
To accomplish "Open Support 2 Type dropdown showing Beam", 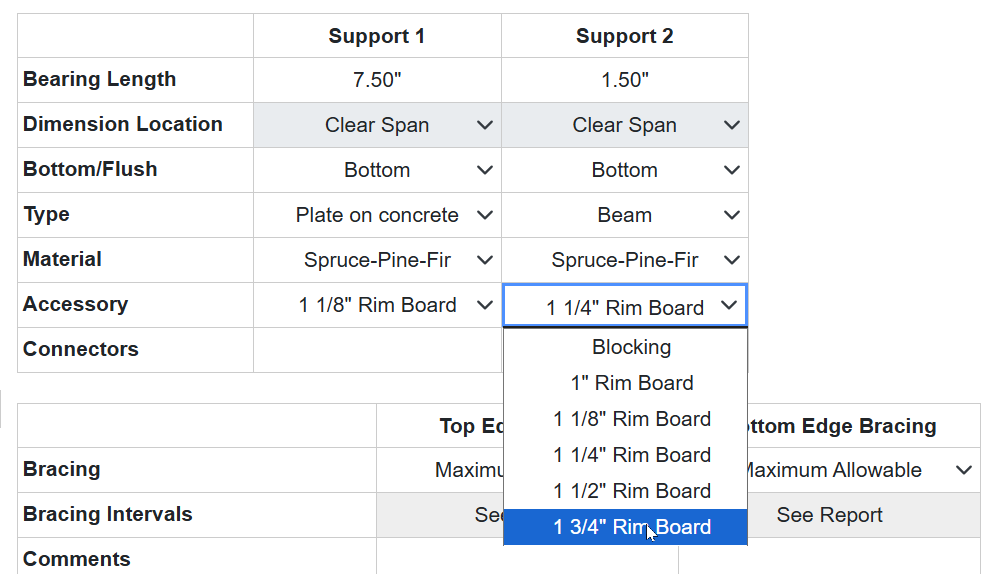I will point(625,215).
